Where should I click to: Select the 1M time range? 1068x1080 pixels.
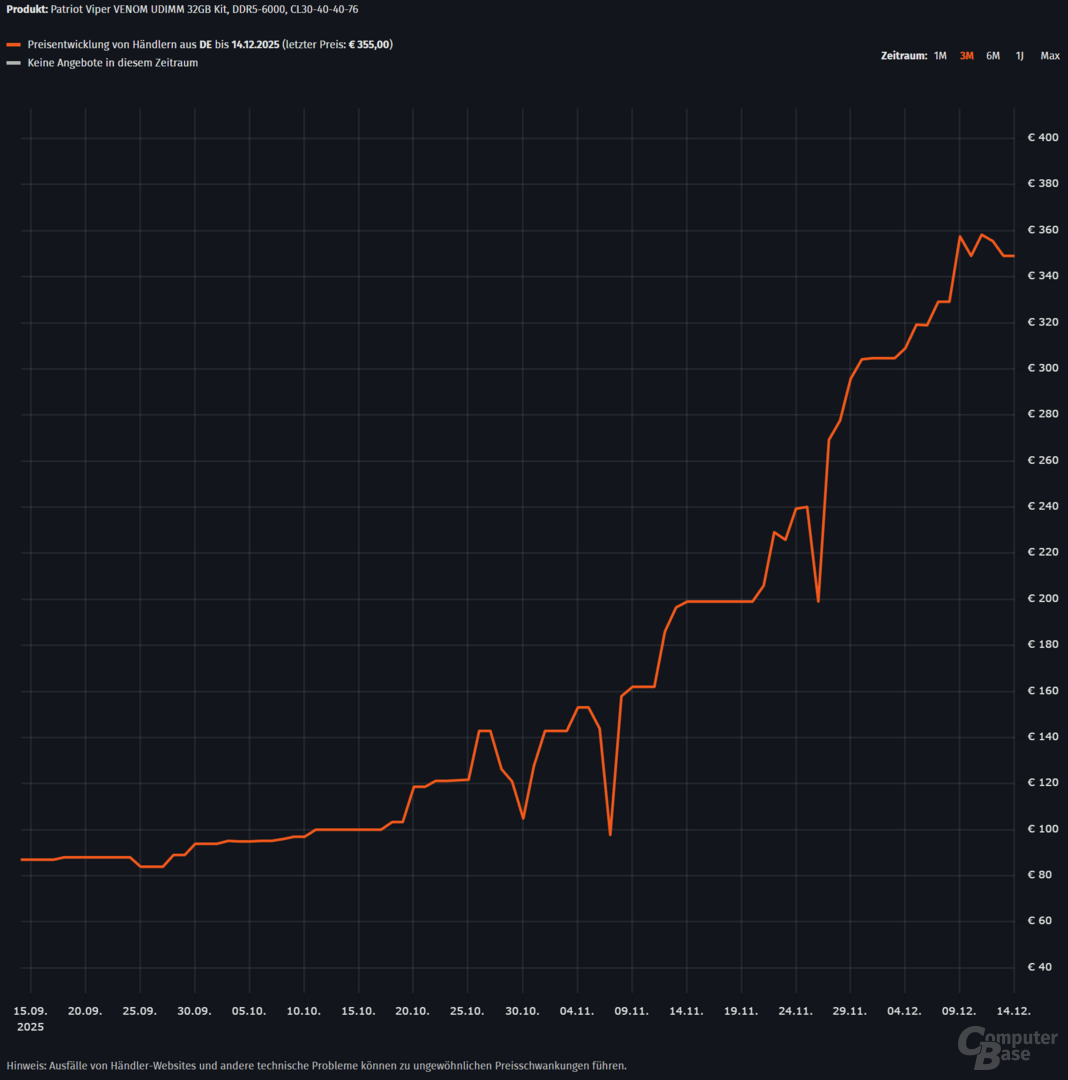coord(940,56)
